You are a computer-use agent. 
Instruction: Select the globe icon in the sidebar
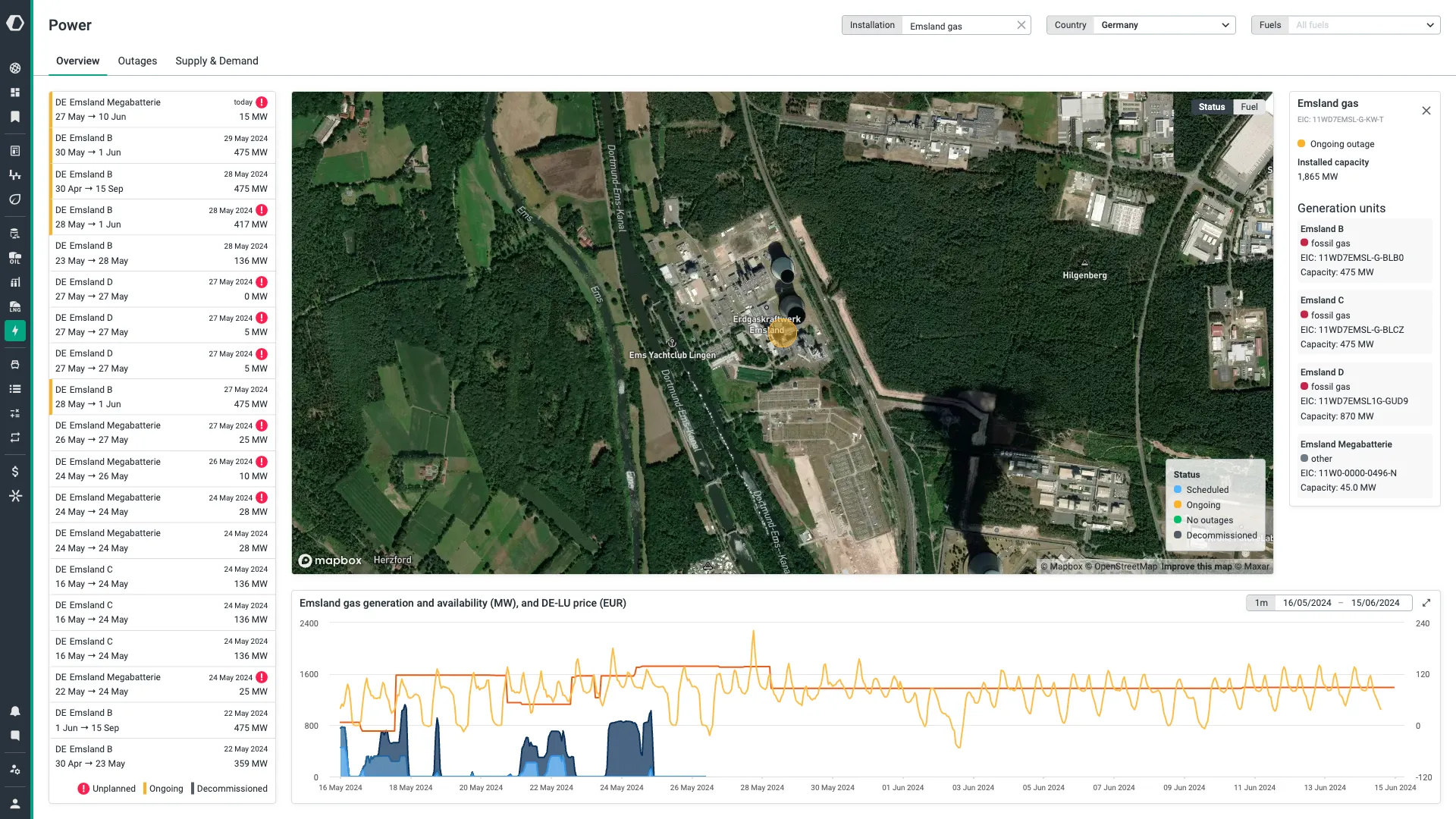point(15,67)
